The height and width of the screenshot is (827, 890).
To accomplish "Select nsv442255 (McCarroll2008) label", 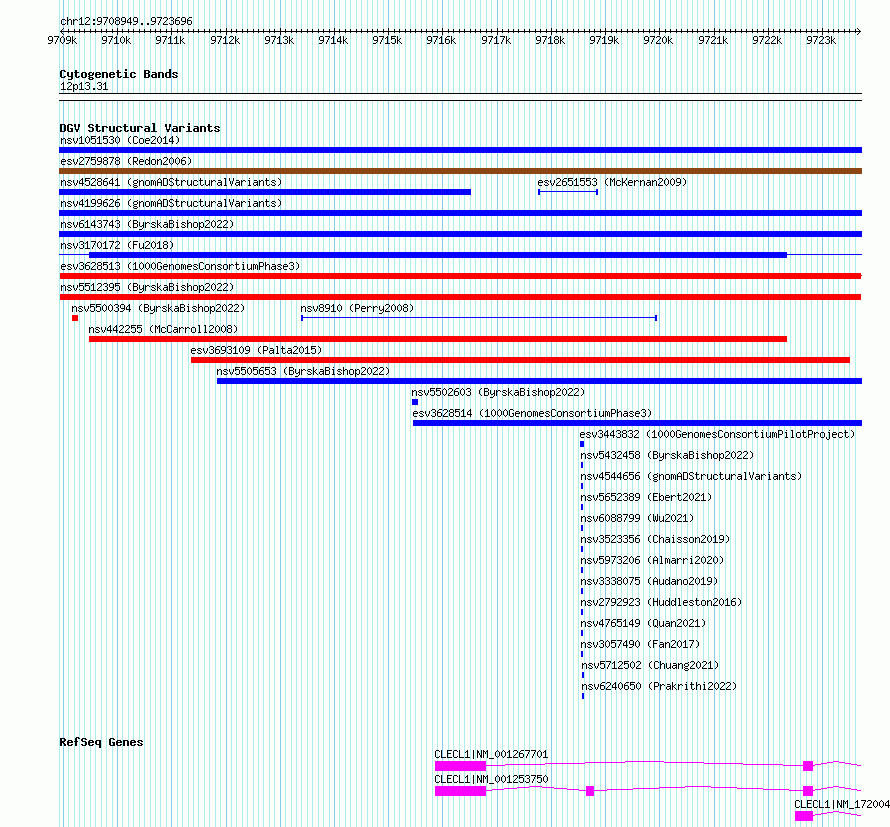I will pos(163,329).
